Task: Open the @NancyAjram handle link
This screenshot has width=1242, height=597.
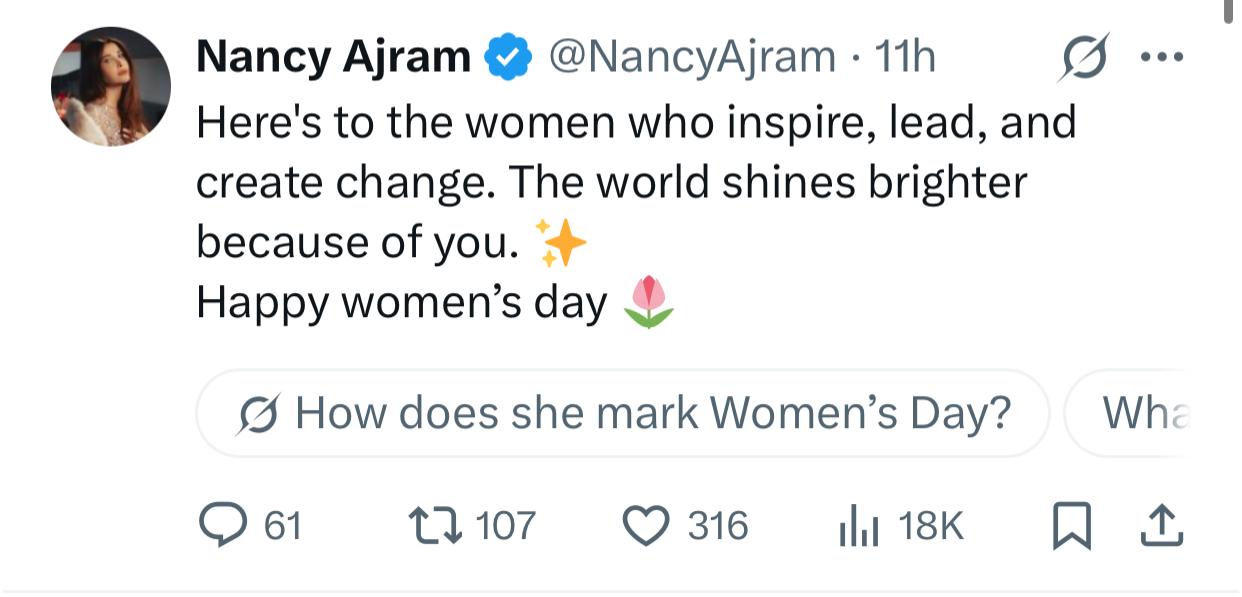Action: point(692,57)
